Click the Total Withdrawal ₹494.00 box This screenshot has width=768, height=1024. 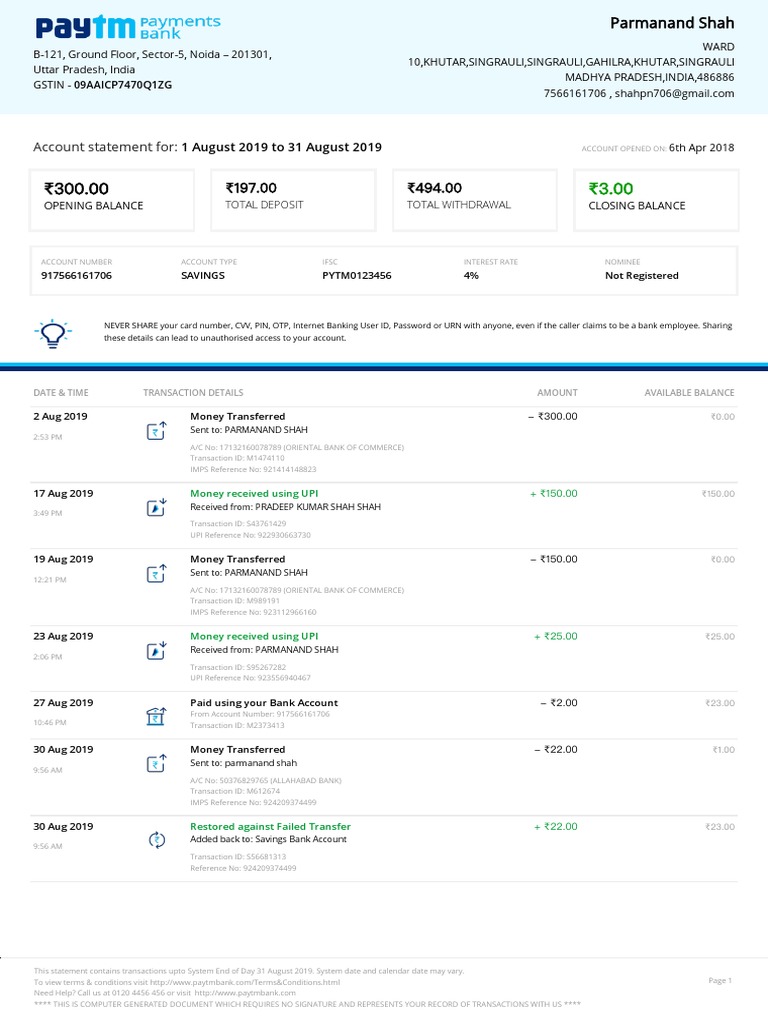pyautogui.click(x=475, y=200)
